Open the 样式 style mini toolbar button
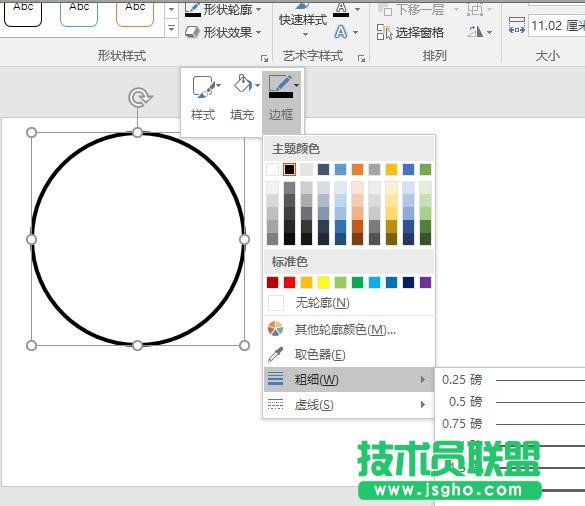 pyautogui.click(x=203, y=98)
